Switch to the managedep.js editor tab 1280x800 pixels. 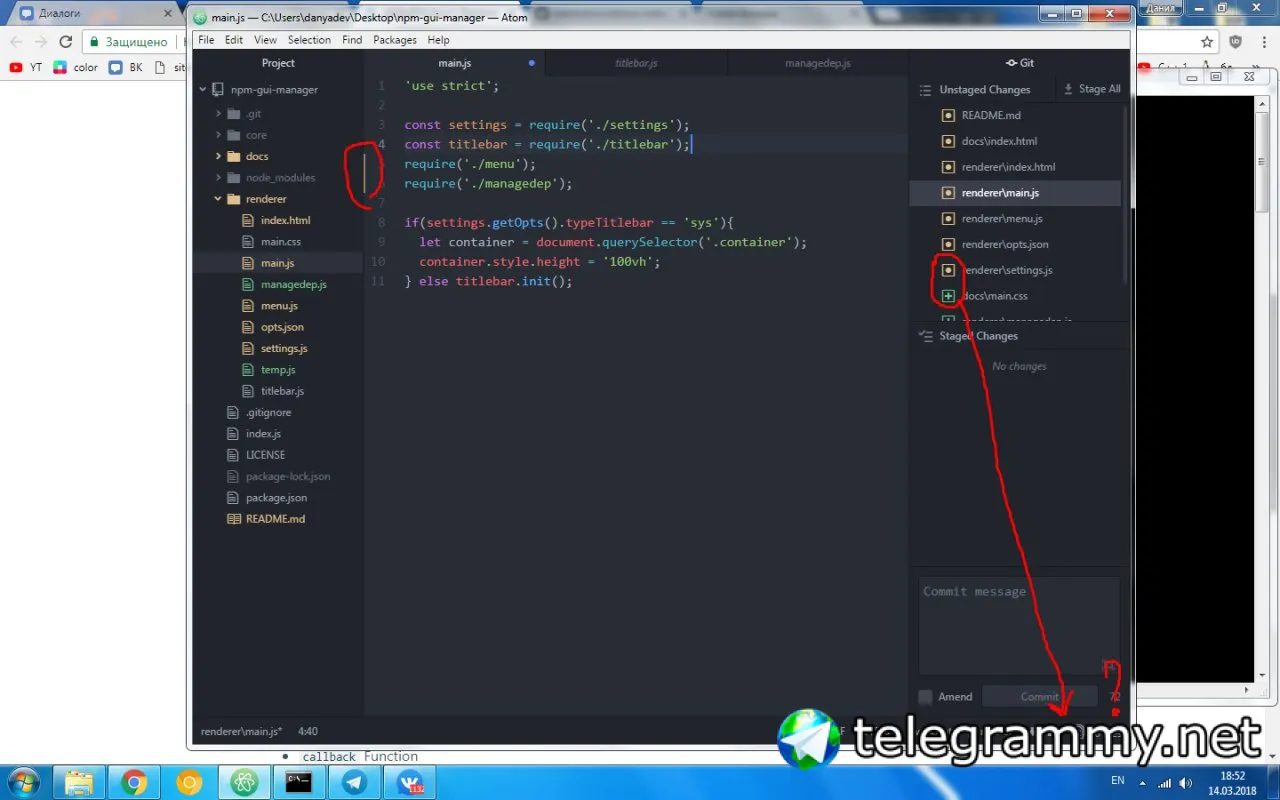[x=818, y=63]
